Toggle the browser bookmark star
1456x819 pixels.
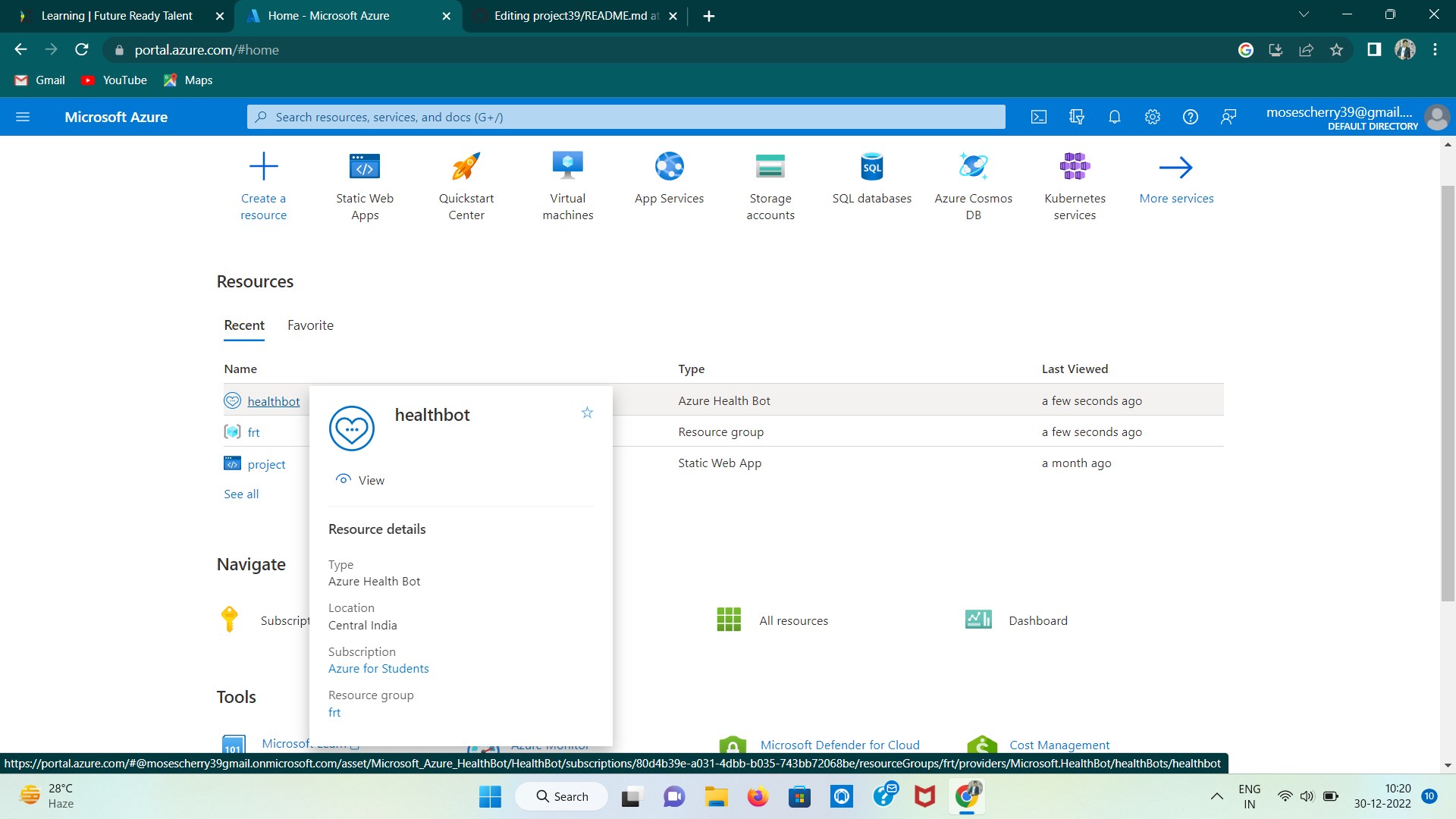tap(1336, 50)
